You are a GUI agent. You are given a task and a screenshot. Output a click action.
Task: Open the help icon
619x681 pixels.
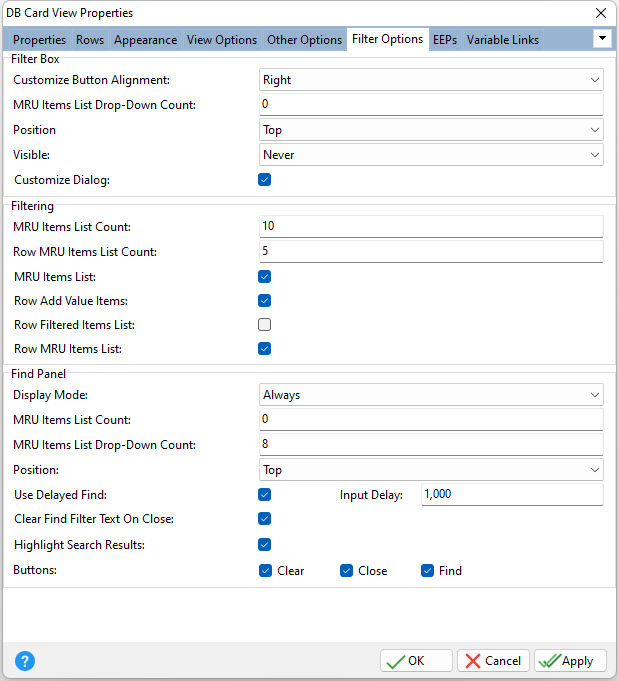click(25, 661)
